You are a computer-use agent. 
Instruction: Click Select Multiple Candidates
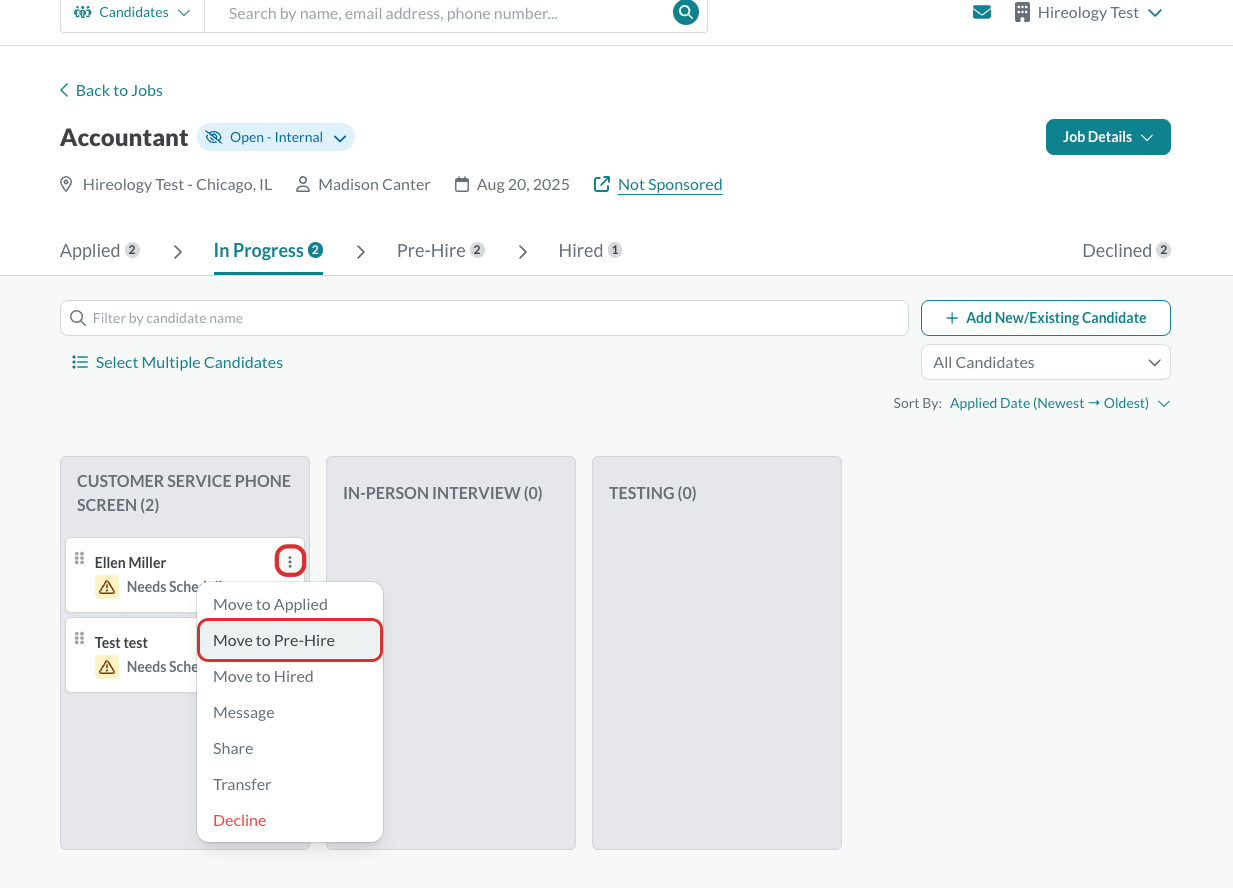pyautogui.click(x=177, y=362)
